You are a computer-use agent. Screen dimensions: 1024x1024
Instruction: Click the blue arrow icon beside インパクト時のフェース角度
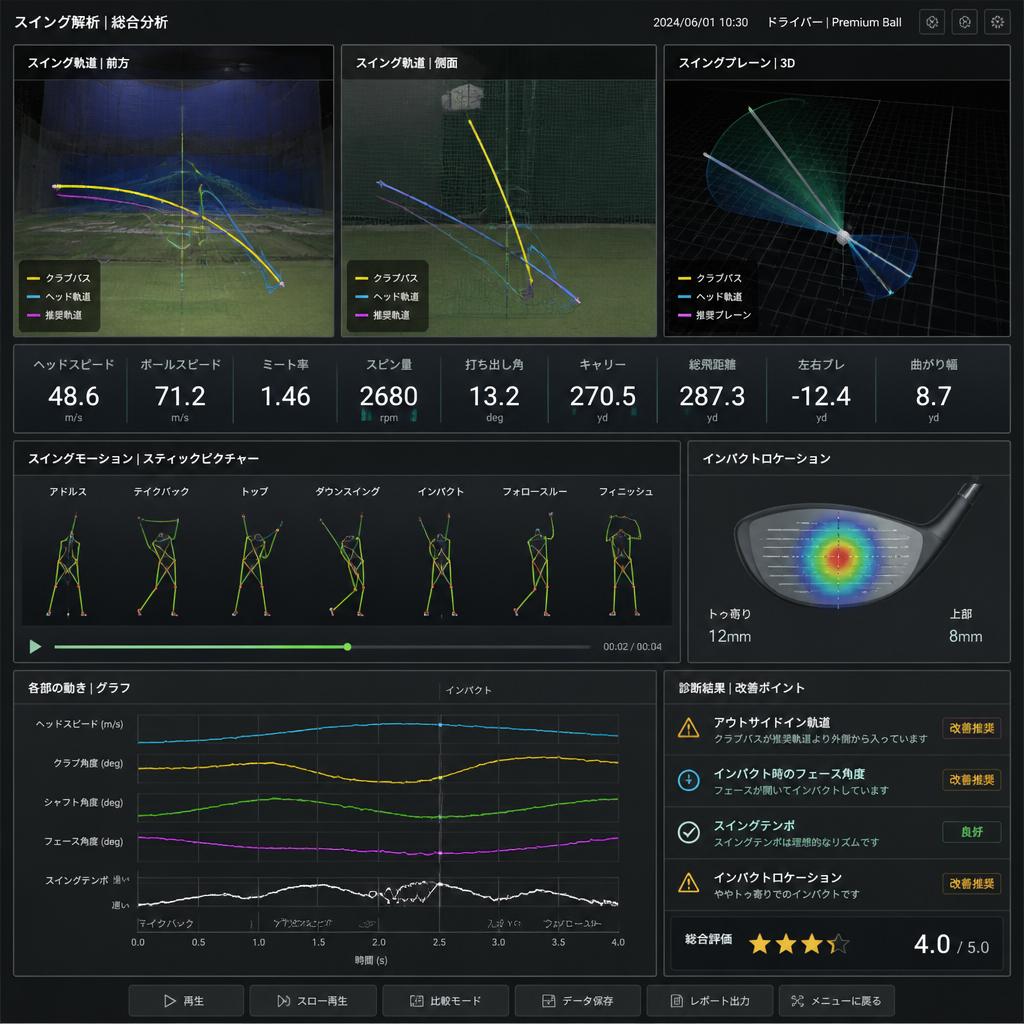[x=688, y=780]
